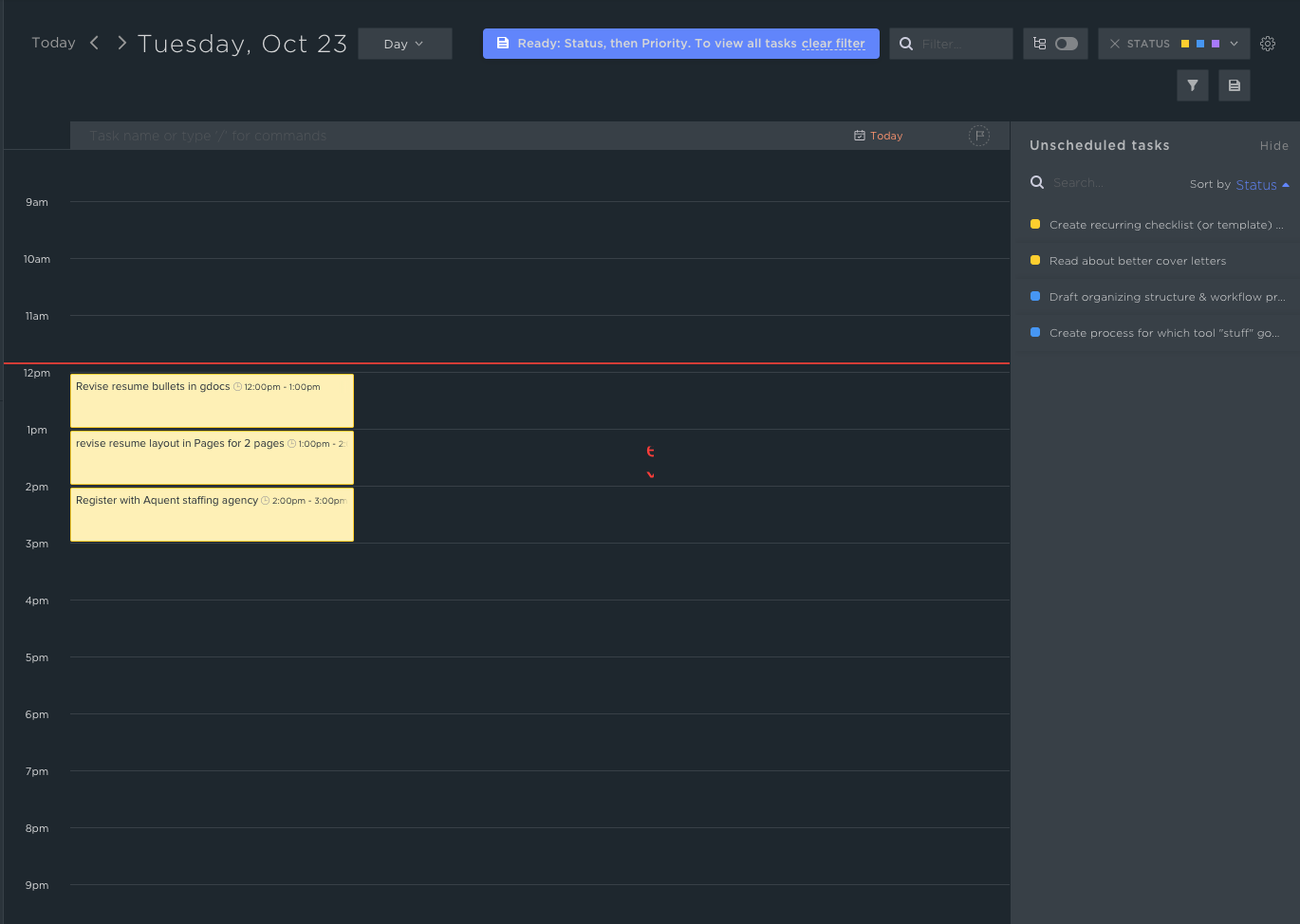The width and height of the screenshot is (1300, 924).
Task: Click the saved view document icon button
Action: pyautogui.click(x=1235, y=85)
